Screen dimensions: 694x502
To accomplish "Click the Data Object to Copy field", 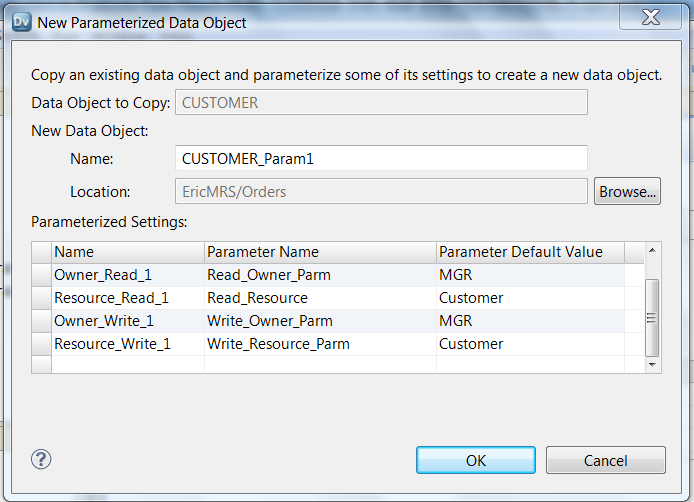I will (381, 102).
